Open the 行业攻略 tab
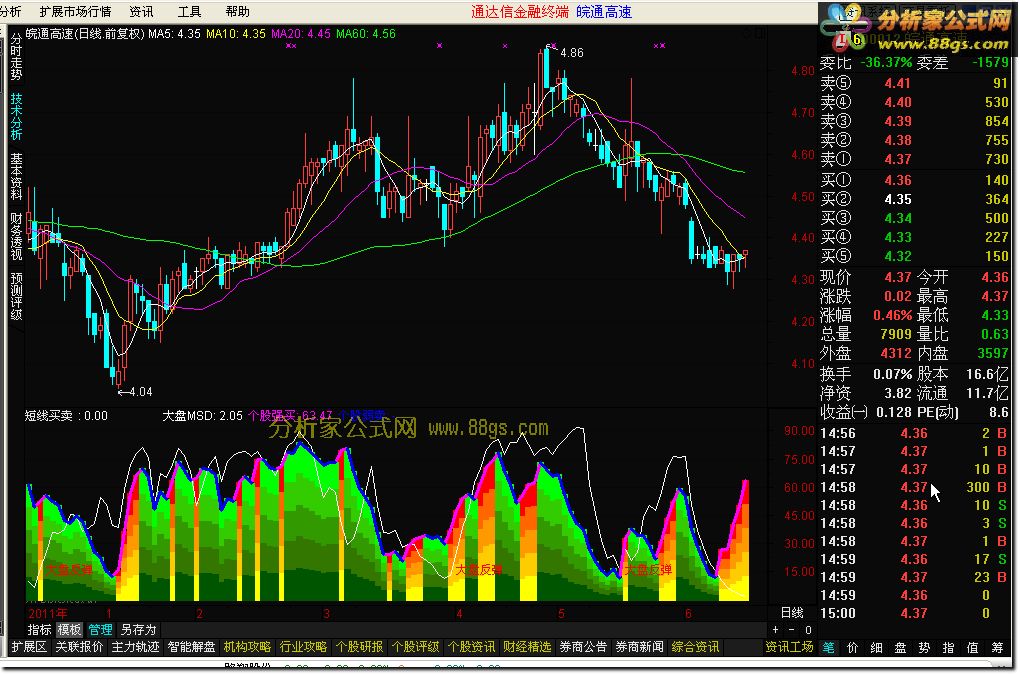The width and height of the screenshot is (1020, 674). point(303,647)
